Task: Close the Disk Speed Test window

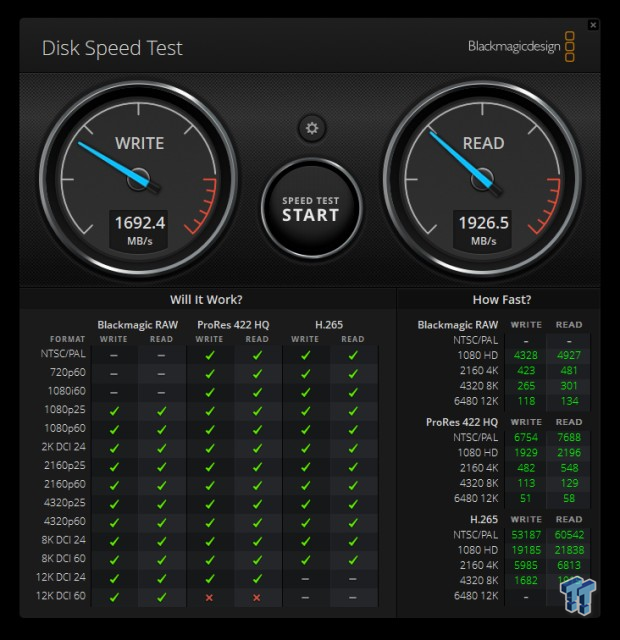Action: point(593,25)
